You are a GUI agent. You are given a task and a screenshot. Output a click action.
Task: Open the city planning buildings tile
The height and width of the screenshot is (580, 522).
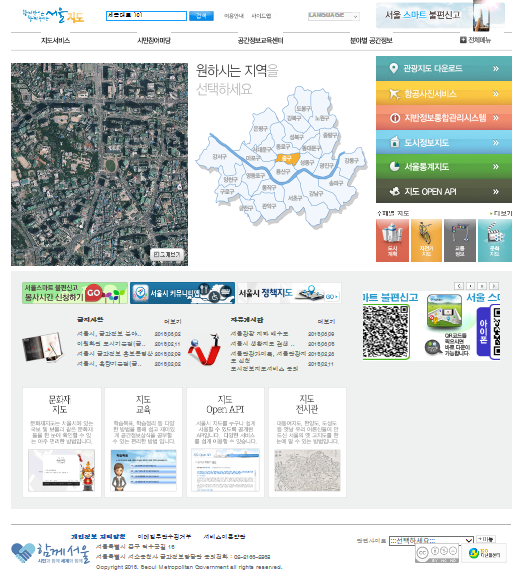click(x=392, y=240)
